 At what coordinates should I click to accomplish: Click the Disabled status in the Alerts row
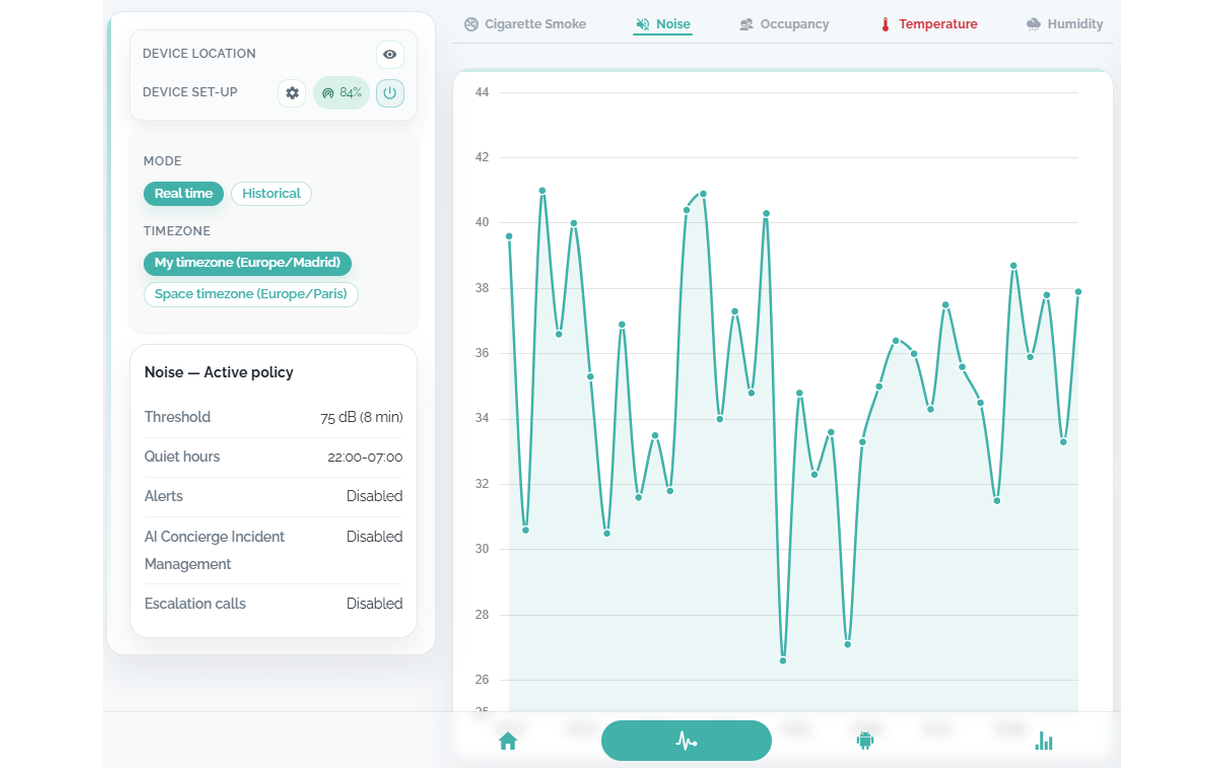point(375,497)
